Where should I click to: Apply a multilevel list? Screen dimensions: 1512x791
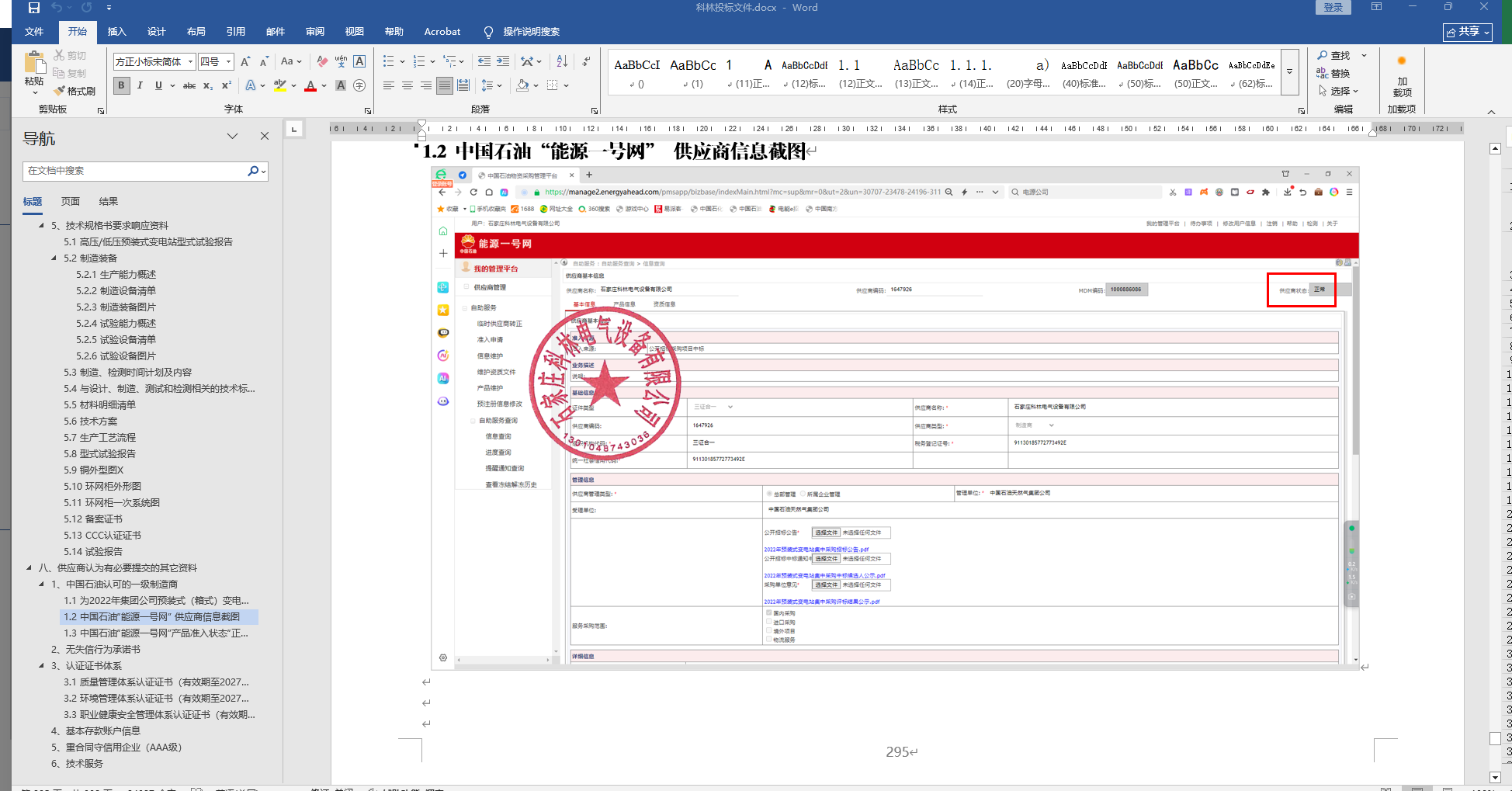click(x=449, y=61)
